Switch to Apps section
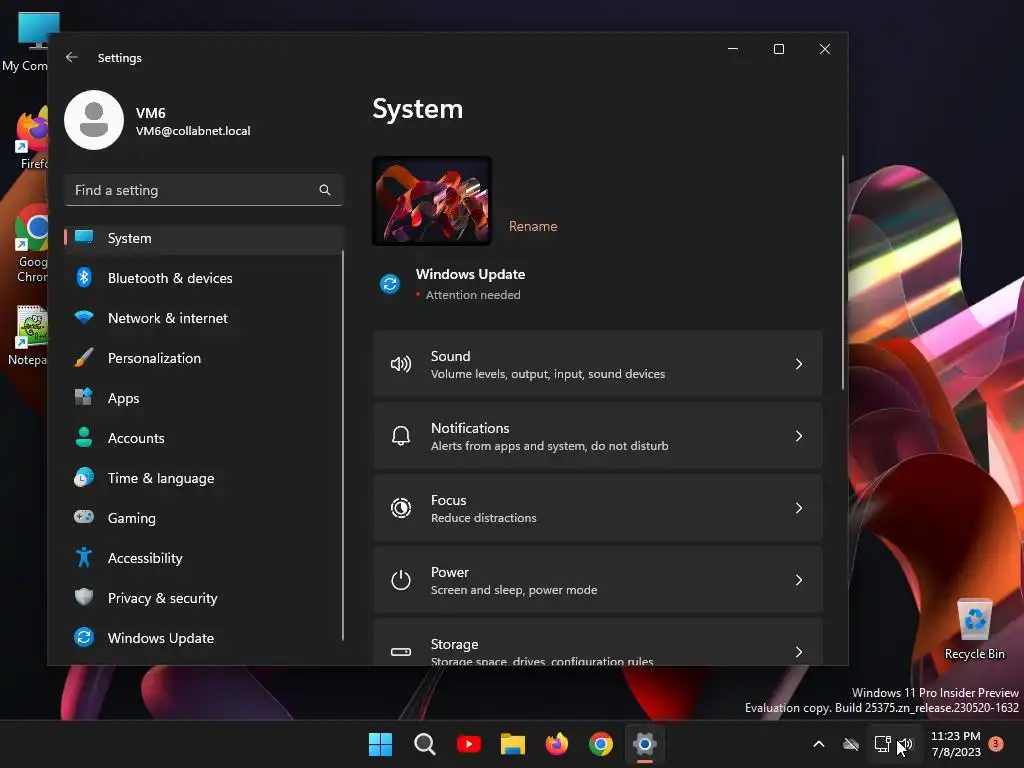Image resolution: width=1024 pixels, height=768 pixels. [203, 398]
